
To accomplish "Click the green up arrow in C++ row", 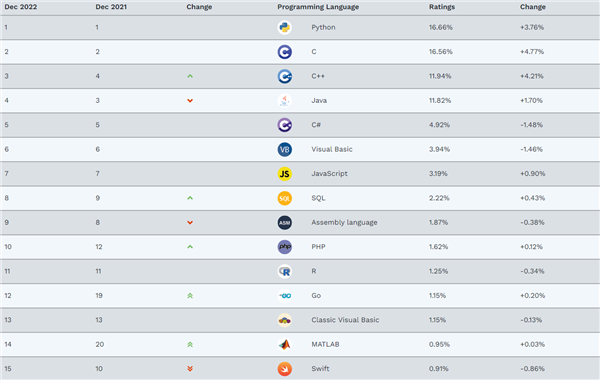I will 190,76.
